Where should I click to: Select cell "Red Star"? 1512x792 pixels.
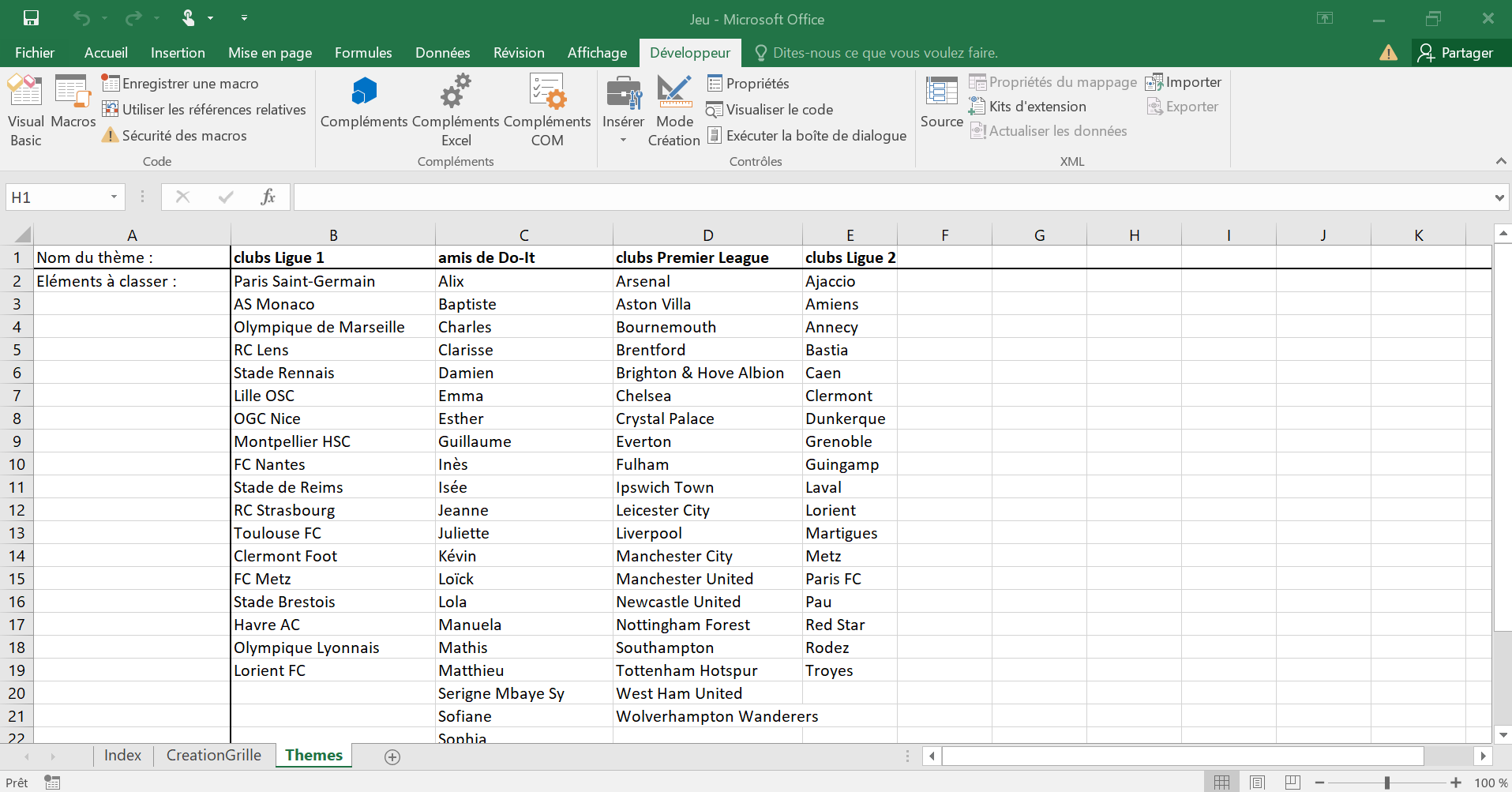click(850, 625)
